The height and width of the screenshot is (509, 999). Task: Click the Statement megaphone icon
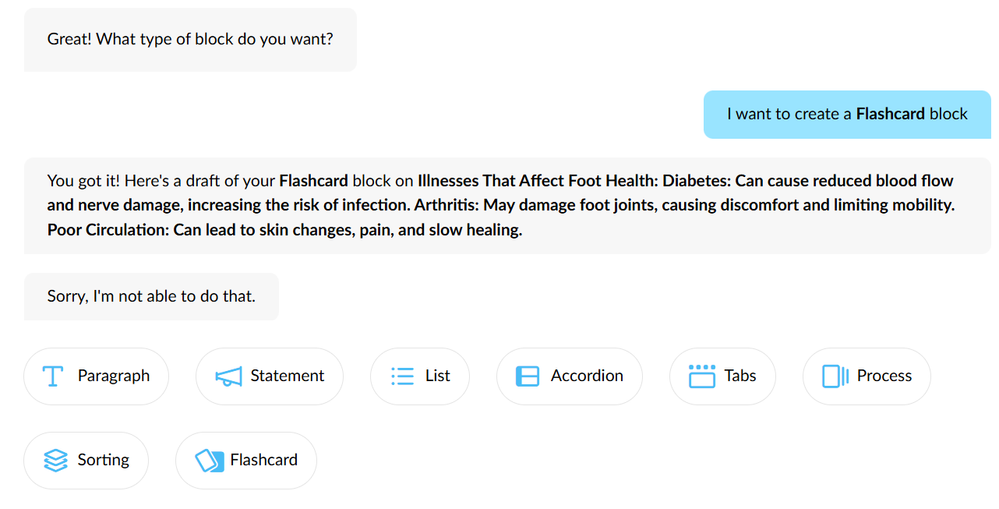point(229,376)
